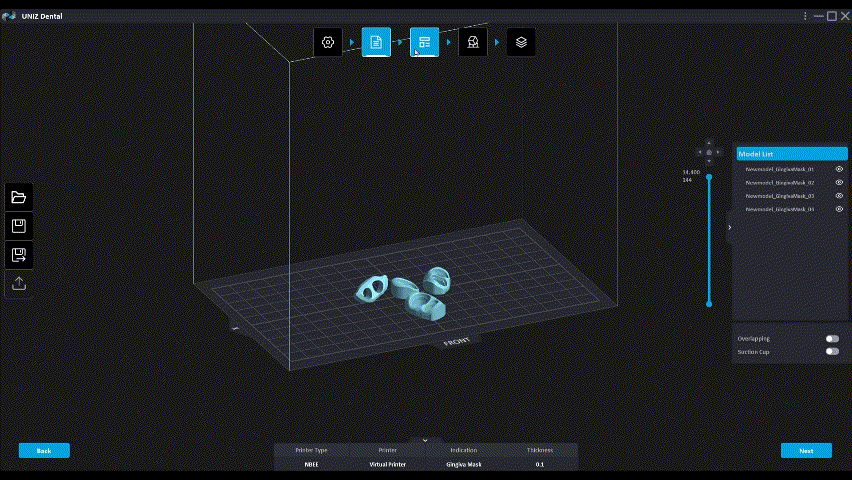Open the slice layers workflow step

521,42
